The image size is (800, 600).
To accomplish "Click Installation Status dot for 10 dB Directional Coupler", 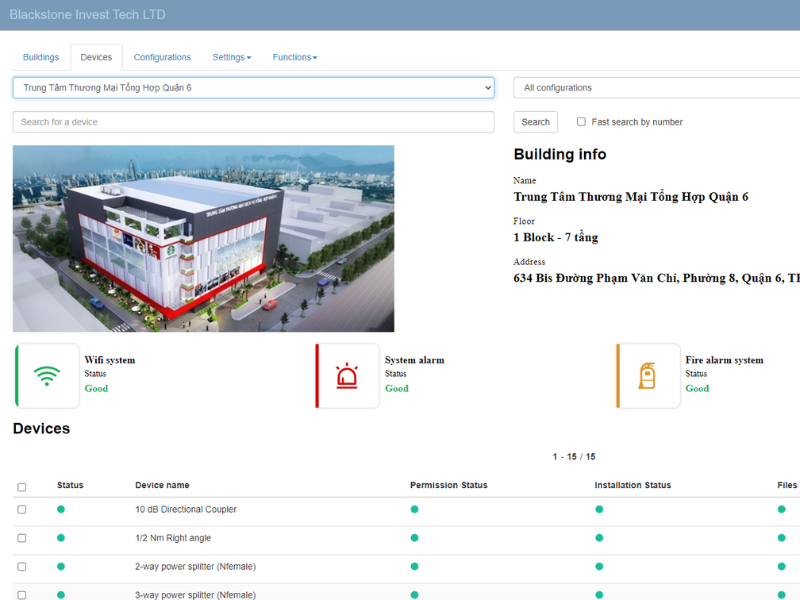I will tap(599, 509).
